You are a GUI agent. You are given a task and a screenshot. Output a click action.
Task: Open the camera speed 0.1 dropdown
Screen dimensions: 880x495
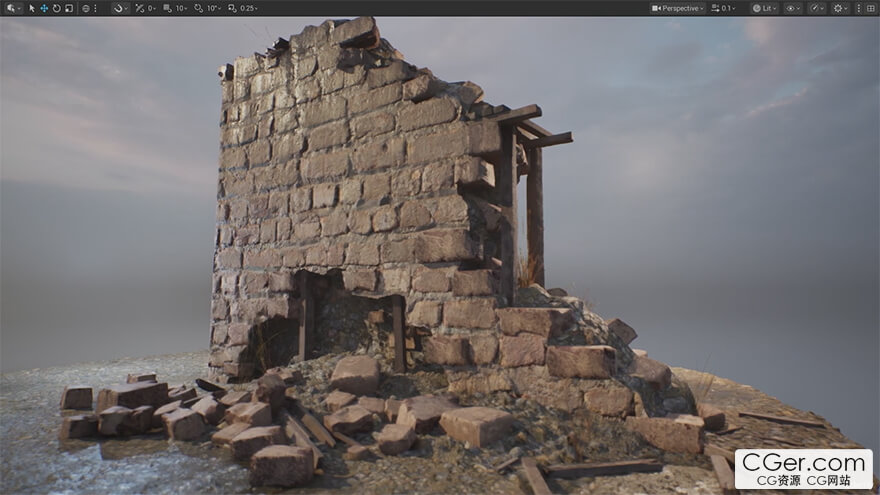(724, 8)
